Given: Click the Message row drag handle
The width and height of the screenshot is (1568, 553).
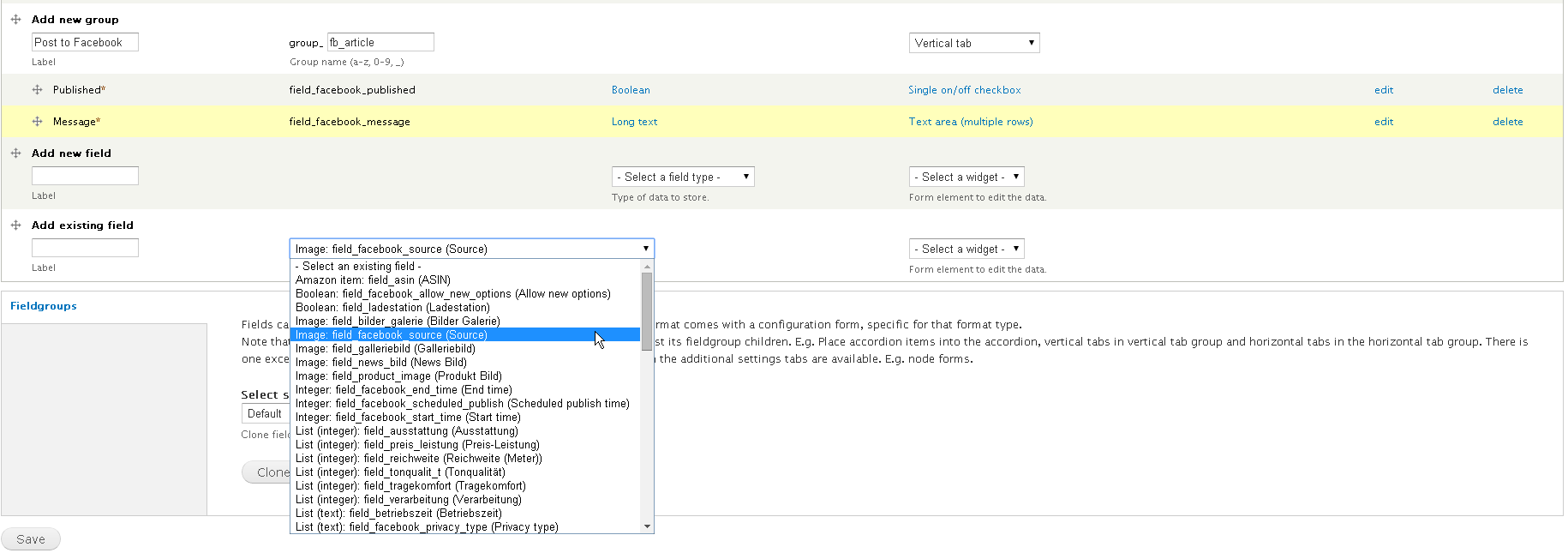Looking at the screenshot, I should 37,122.
